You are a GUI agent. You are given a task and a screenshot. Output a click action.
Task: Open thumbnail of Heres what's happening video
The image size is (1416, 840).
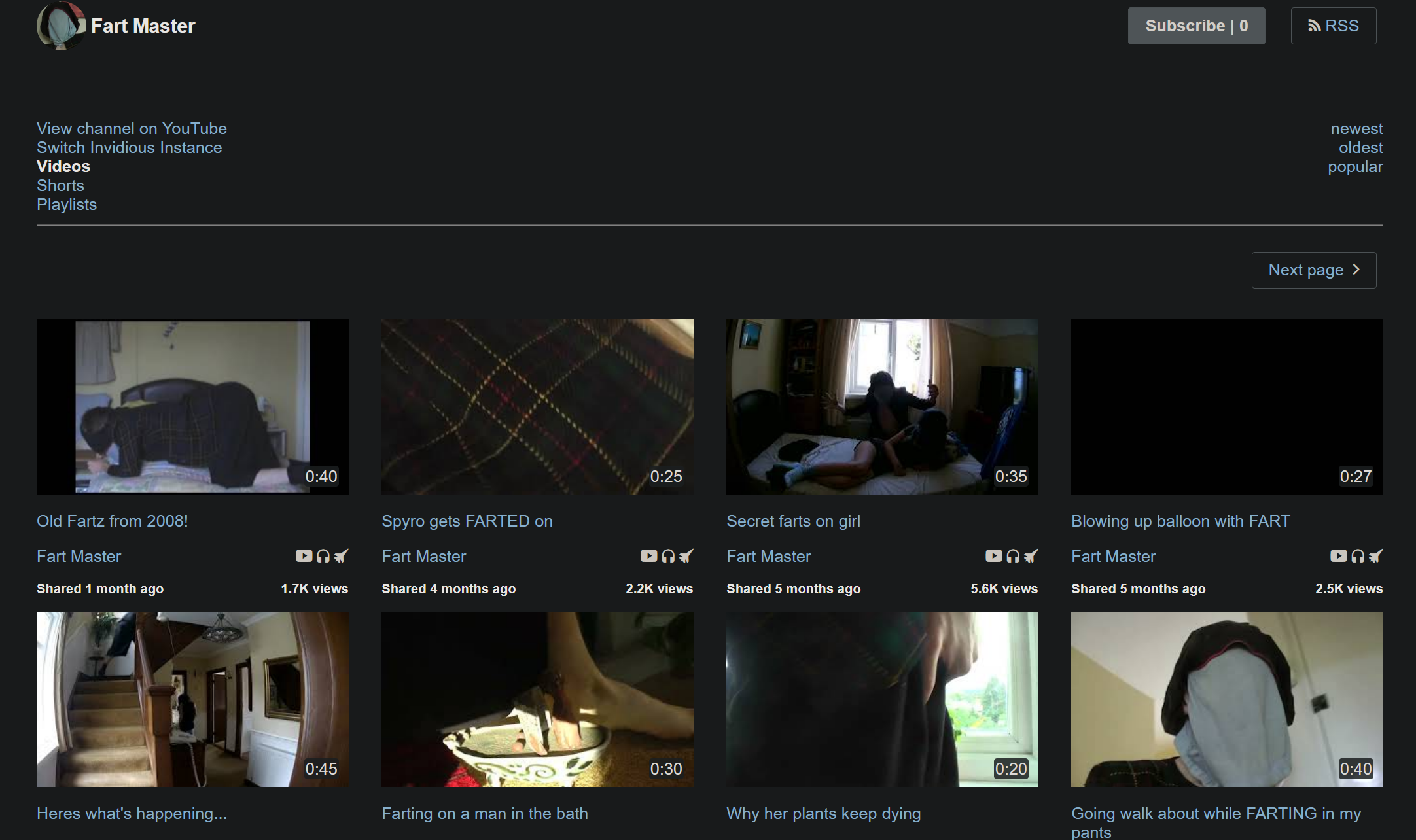click(192, 699)
